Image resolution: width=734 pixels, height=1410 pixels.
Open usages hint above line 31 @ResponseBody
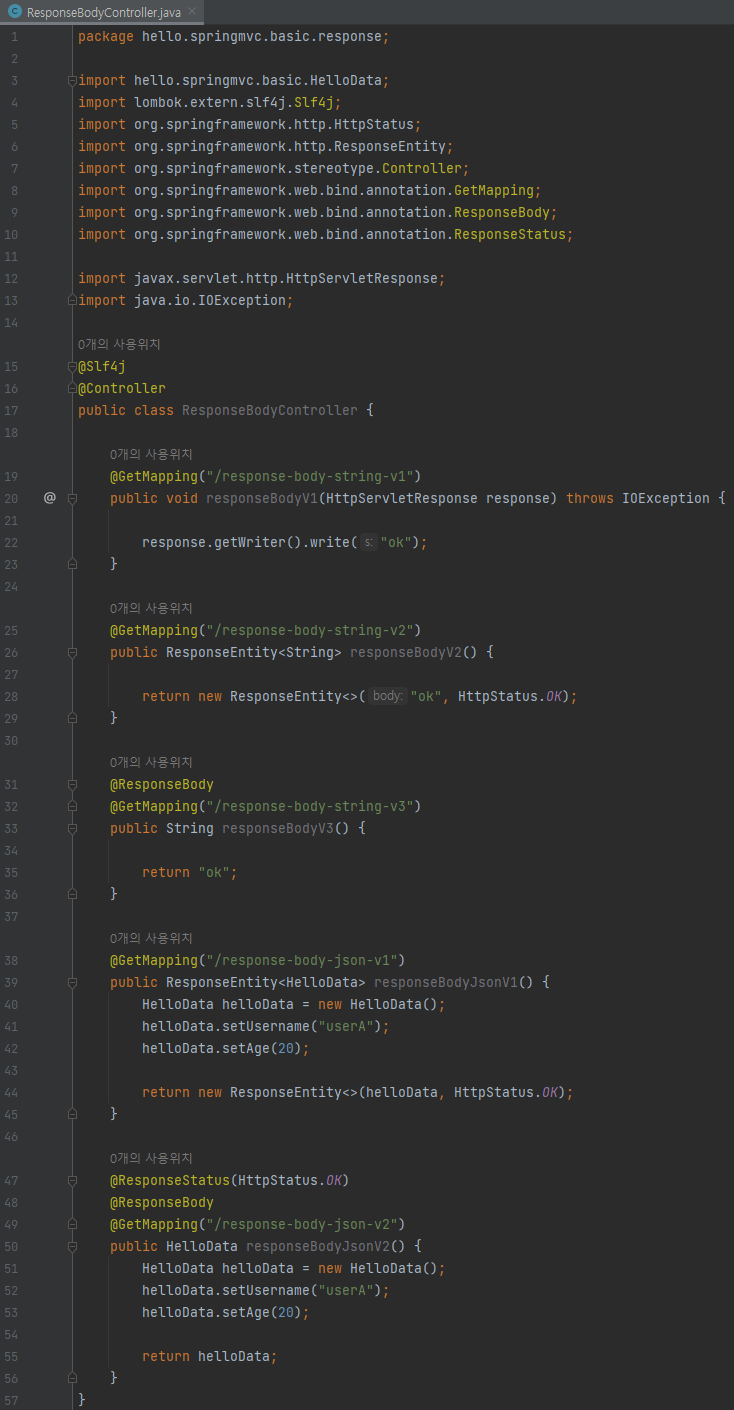pos(151,762)
